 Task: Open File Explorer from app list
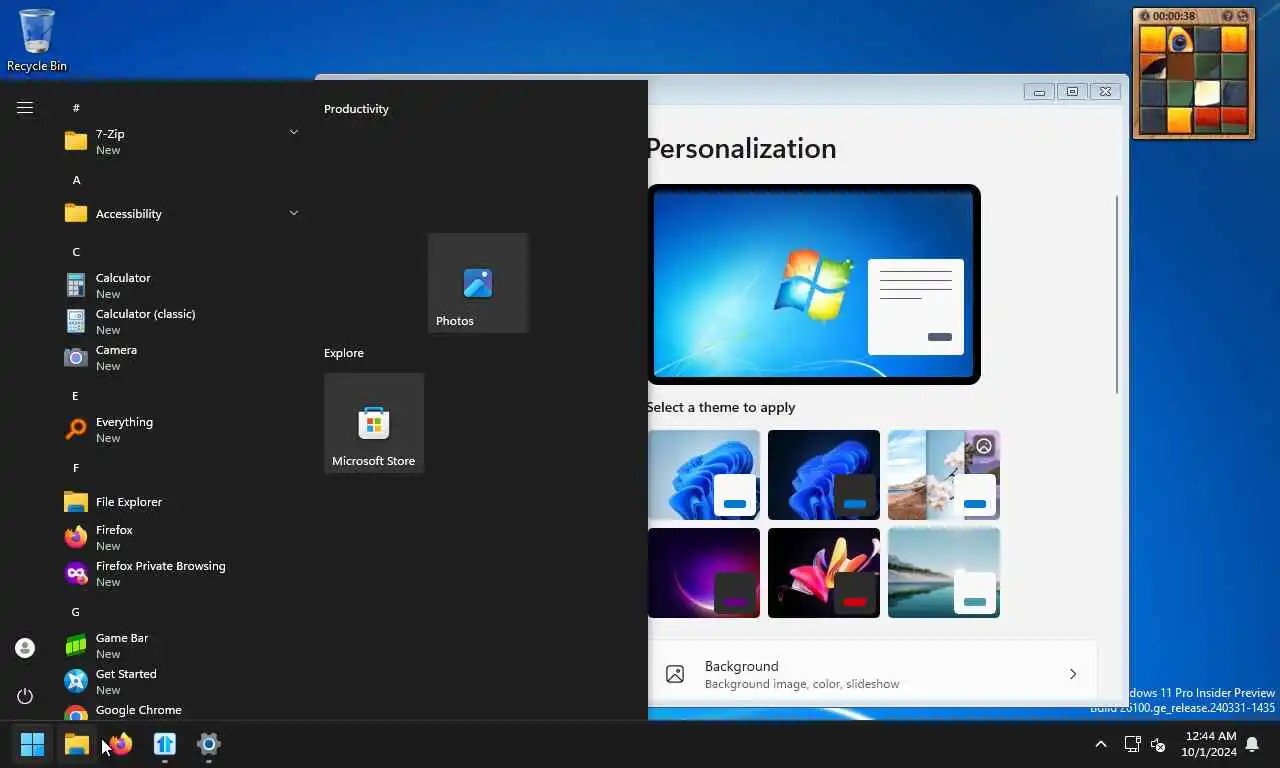(180, 501)
